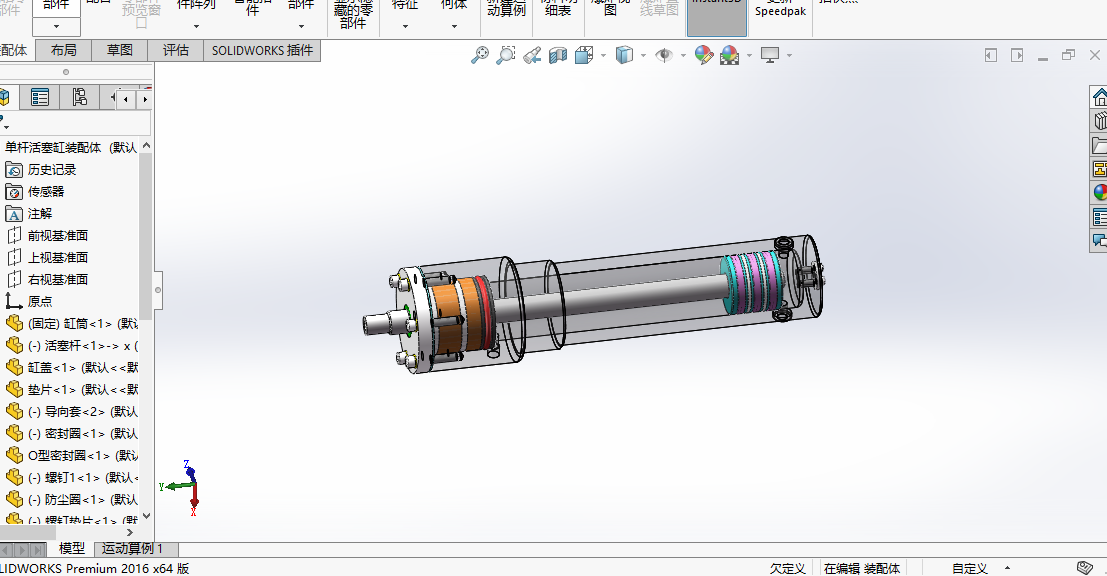Click the Previous View icon

pyautogui.click(x=532, y=55)
